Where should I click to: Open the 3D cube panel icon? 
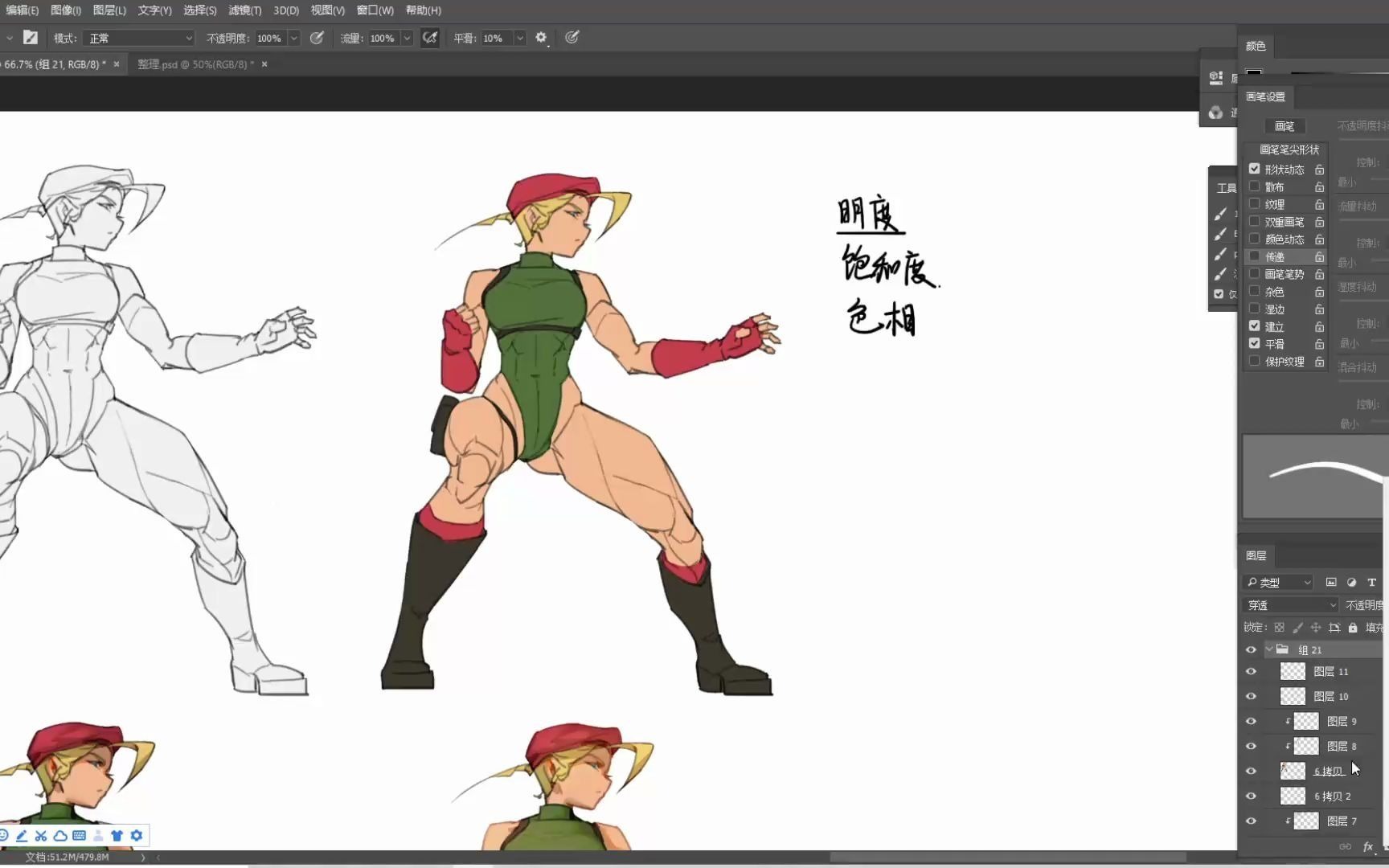point(1216,78)
